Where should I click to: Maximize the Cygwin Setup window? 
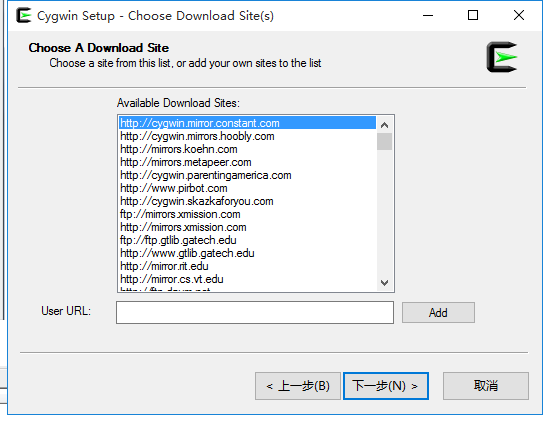[473, 15]
